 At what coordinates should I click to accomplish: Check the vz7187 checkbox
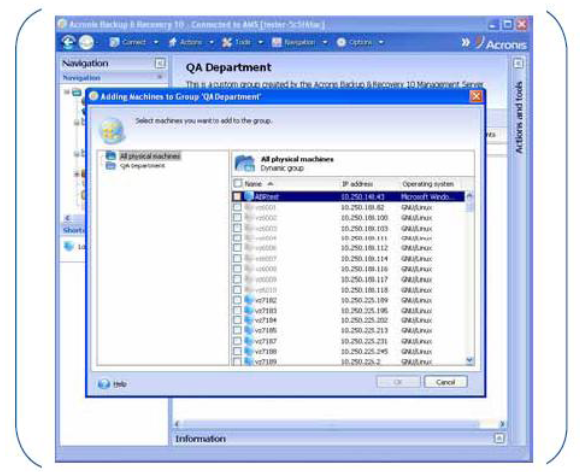point(237,341)
